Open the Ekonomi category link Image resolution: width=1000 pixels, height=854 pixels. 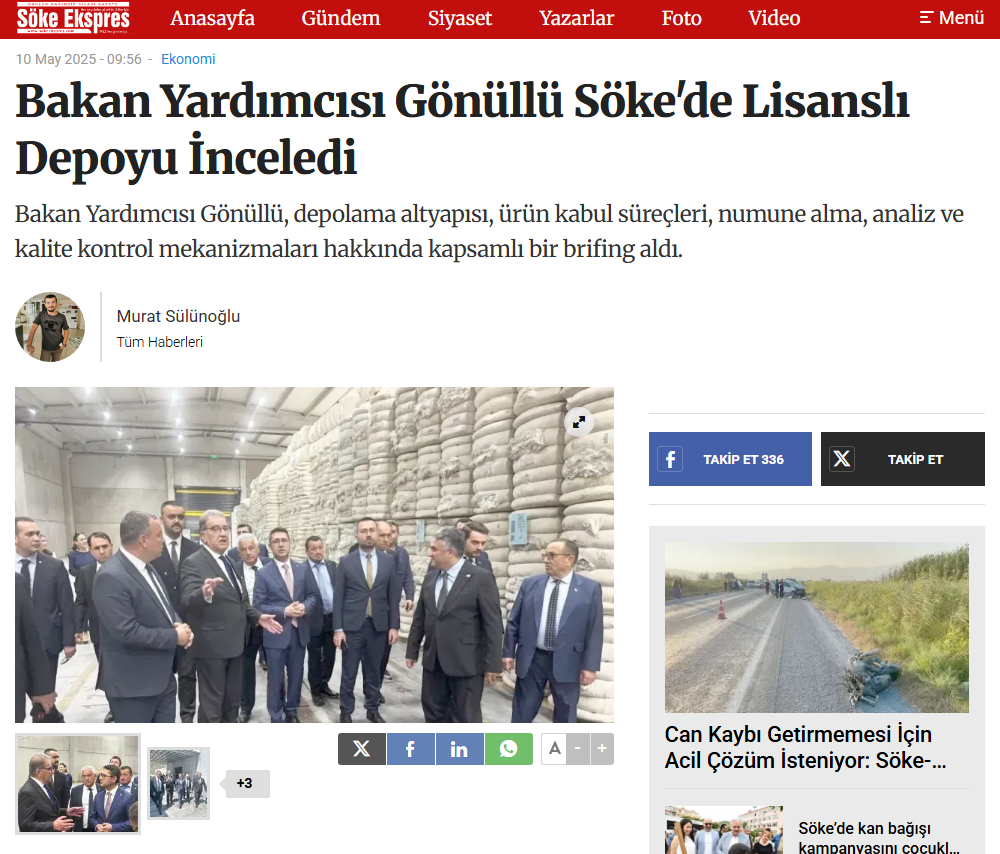click(x=188, y=59)
